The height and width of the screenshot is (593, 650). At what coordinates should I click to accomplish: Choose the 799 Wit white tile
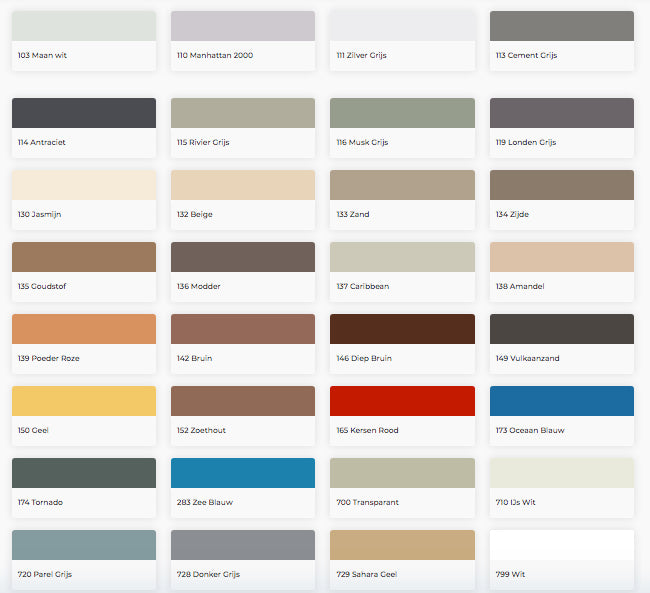click(561, 545)
